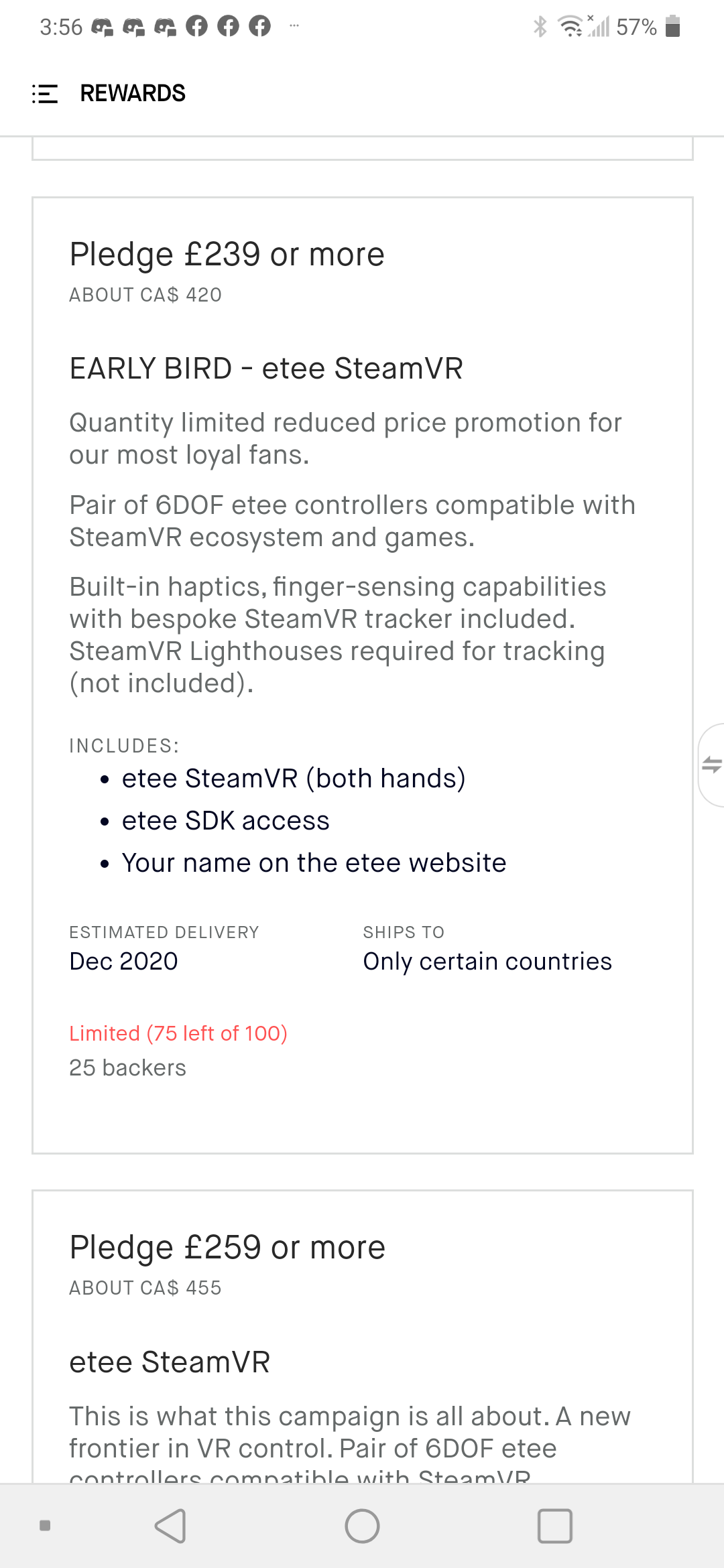Tap the first Discord notification icon
Viewport: 724px width, 1568px height.
point(102,27)
